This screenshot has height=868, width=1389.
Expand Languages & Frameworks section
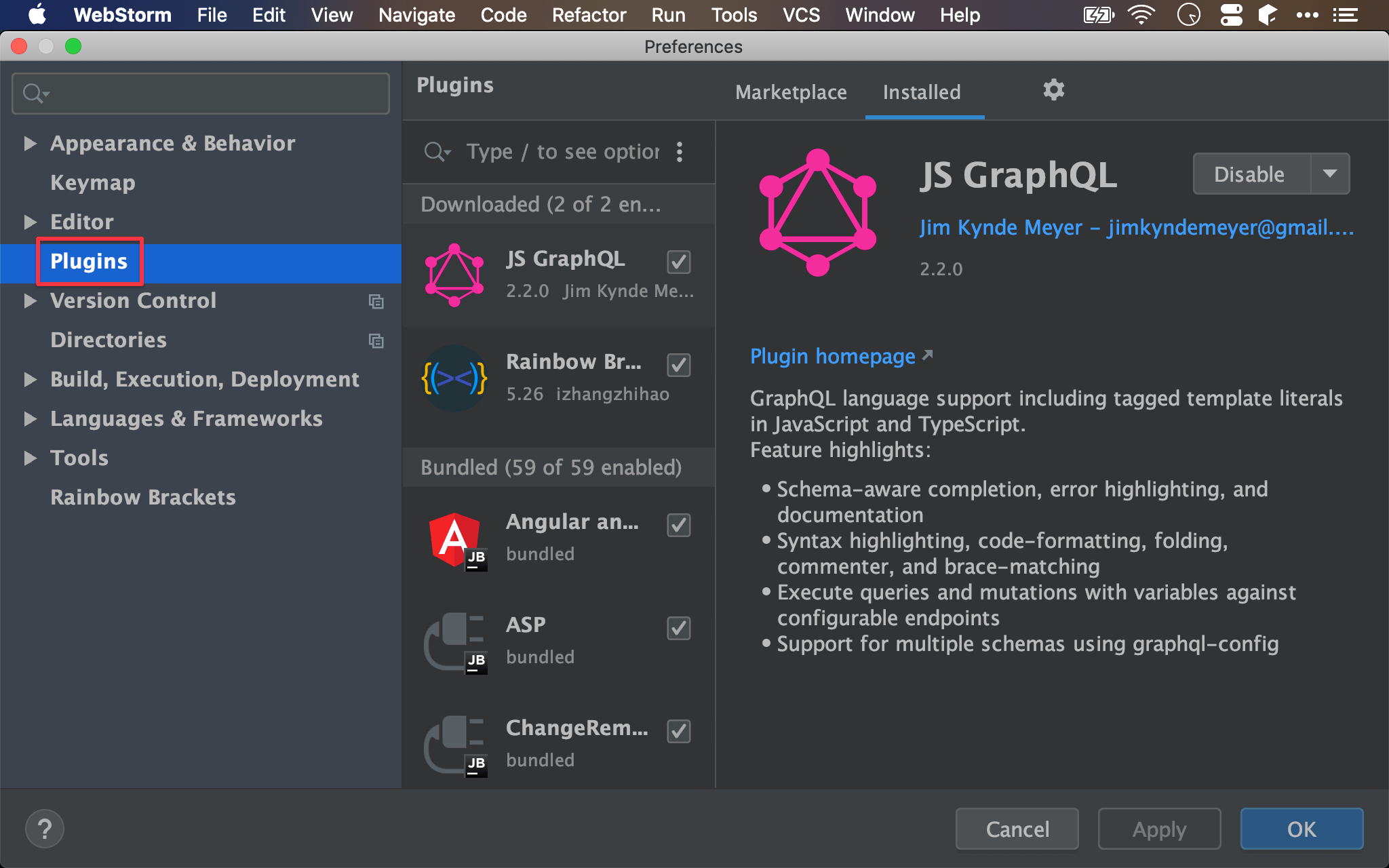(x=30, y=418)
